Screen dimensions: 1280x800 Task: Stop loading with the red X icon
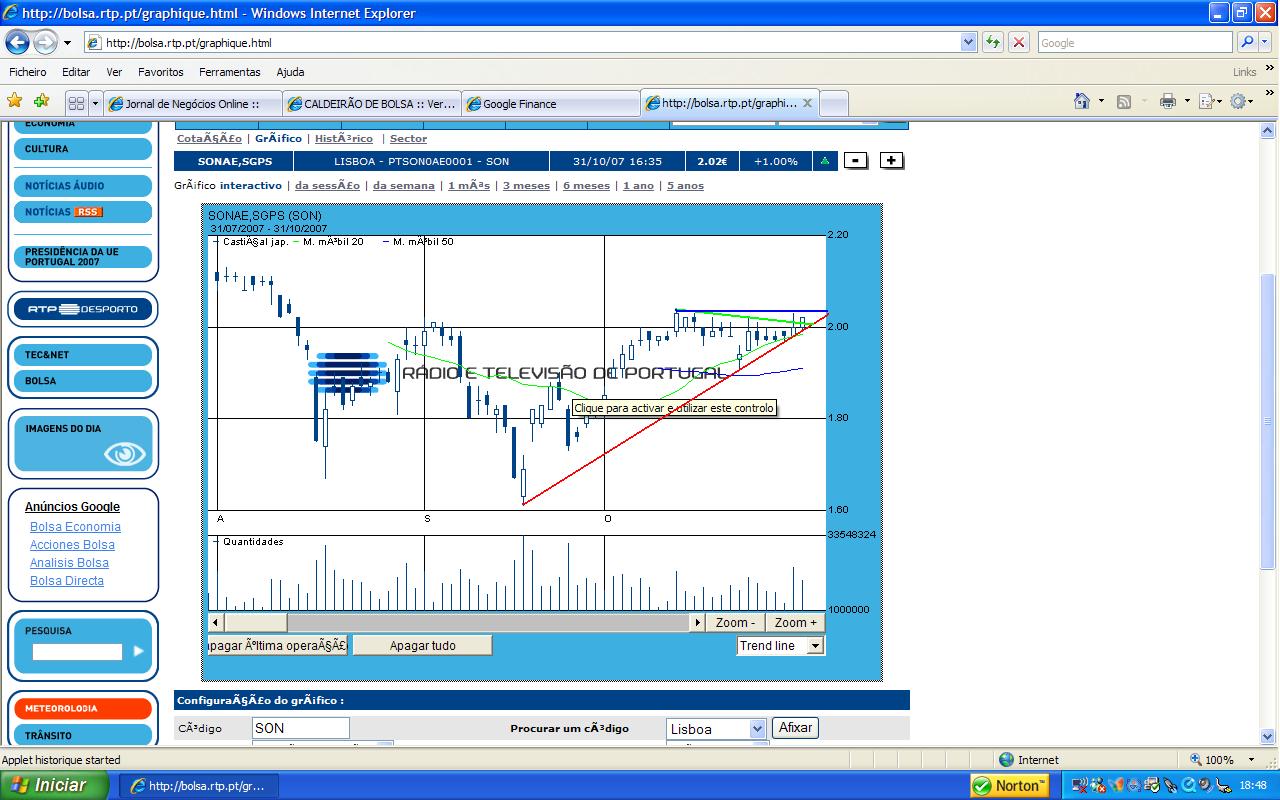click(1019, 42)
